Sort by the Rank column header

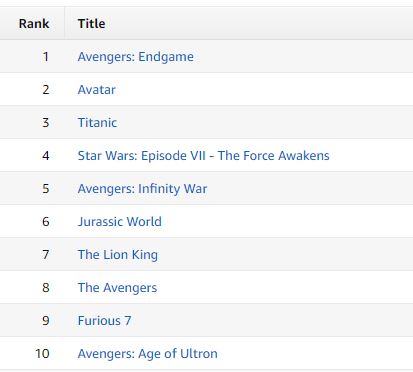(34, 24)
